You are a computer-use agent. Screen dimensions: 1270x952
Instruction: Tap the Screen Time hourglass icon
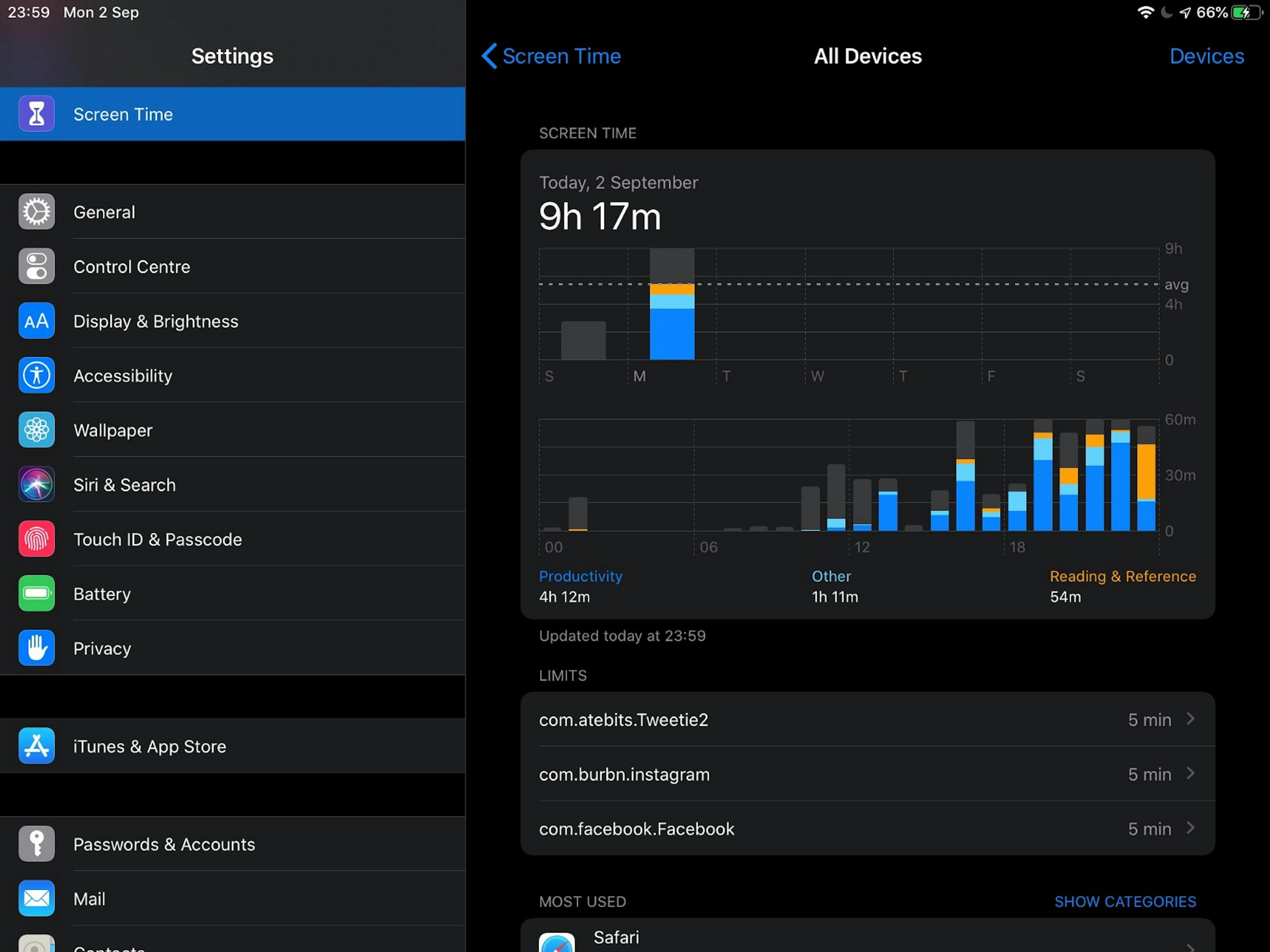coord(36,114)
